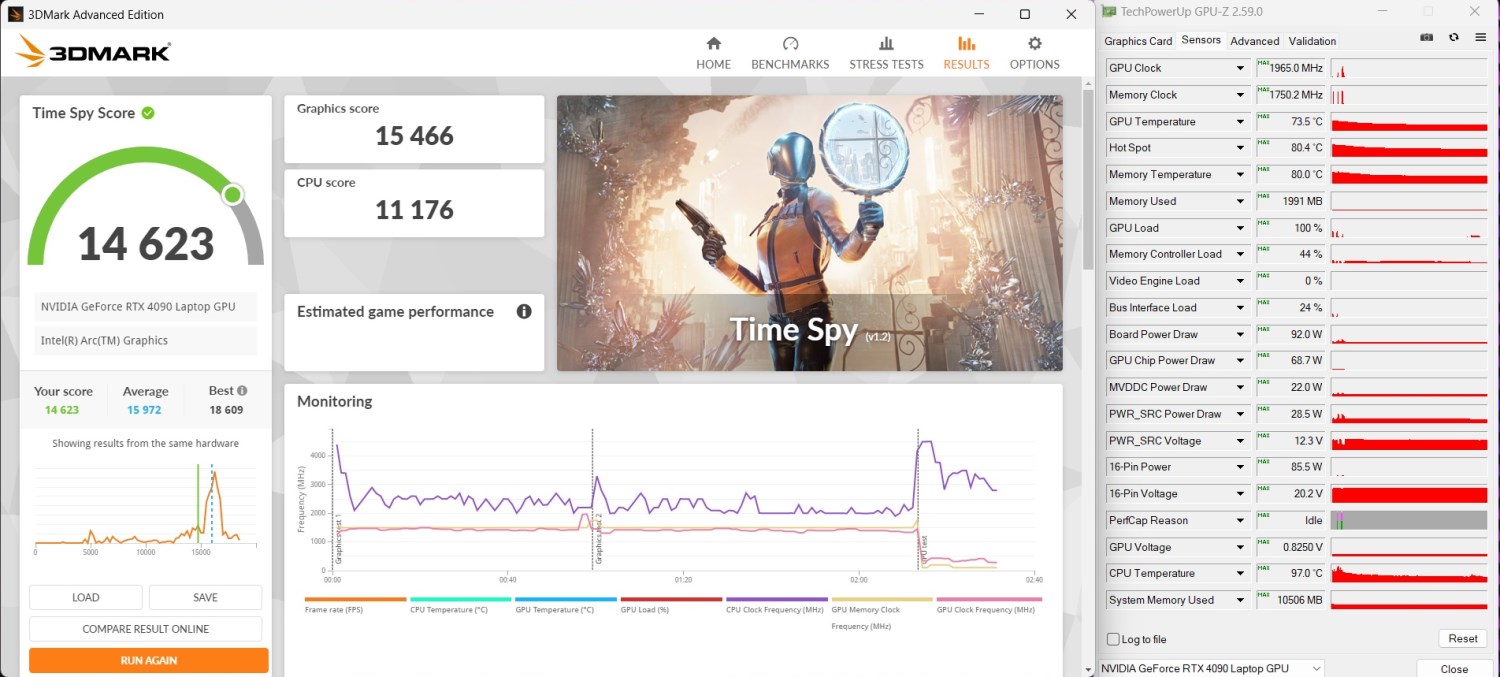1500x677 pixels.
Task: Click GPU-Z refresh icon
Action: point(1453,37)
